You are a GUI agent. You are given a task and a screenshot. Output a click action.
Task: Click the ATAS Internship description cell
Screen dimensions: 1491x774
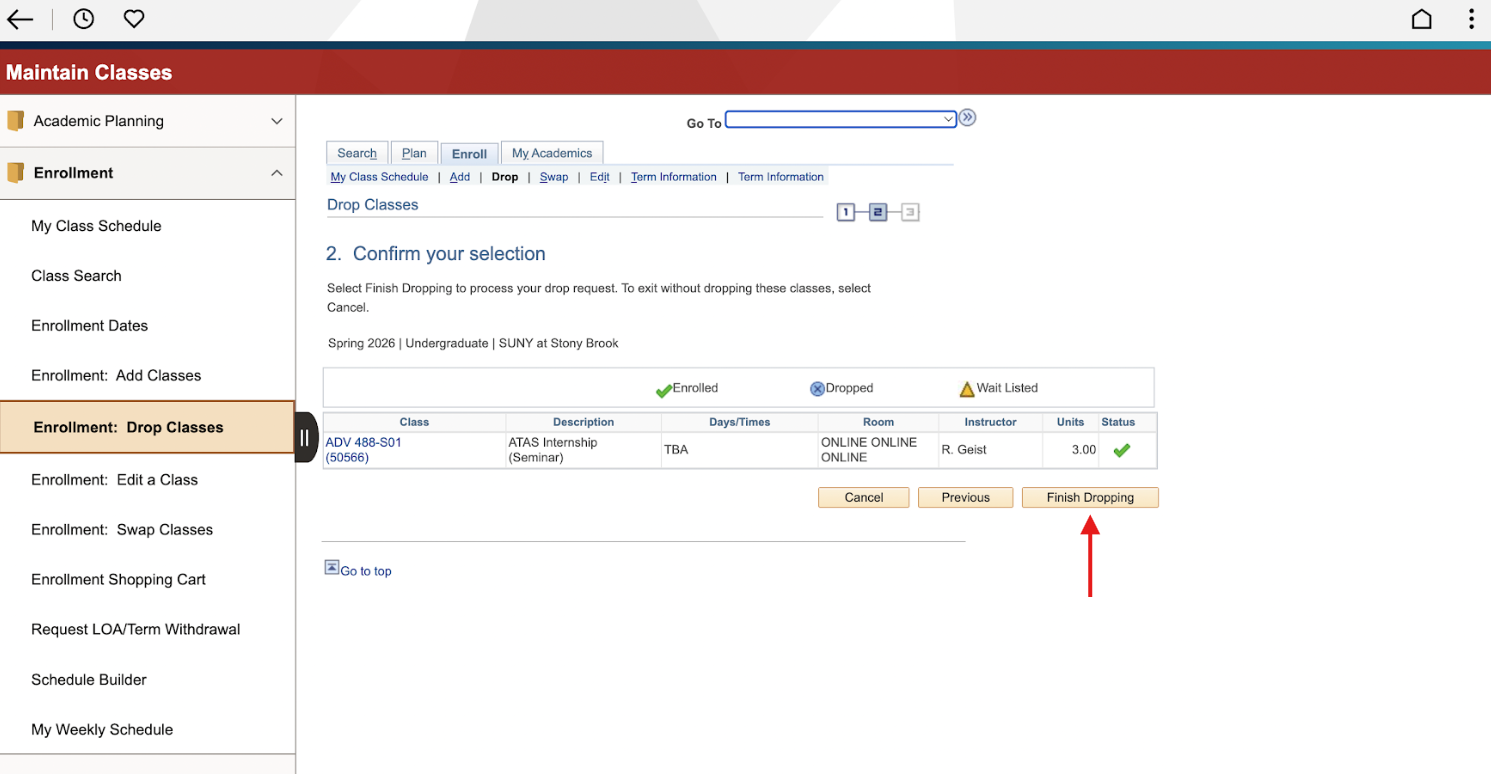click(x=583, y=450)
